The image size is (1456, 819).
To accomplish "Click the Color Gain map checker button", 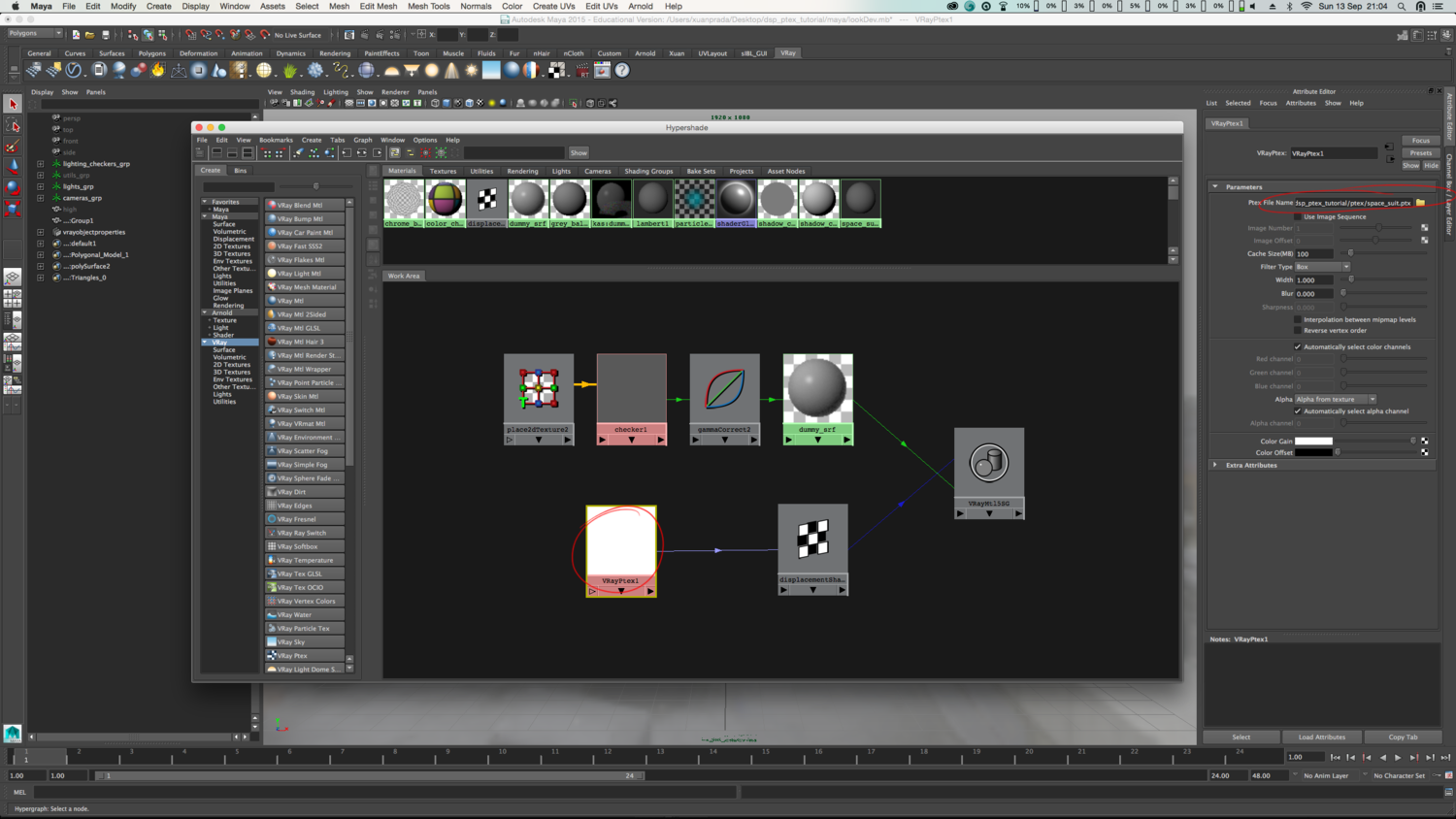I will click(x=1425, y=441).
